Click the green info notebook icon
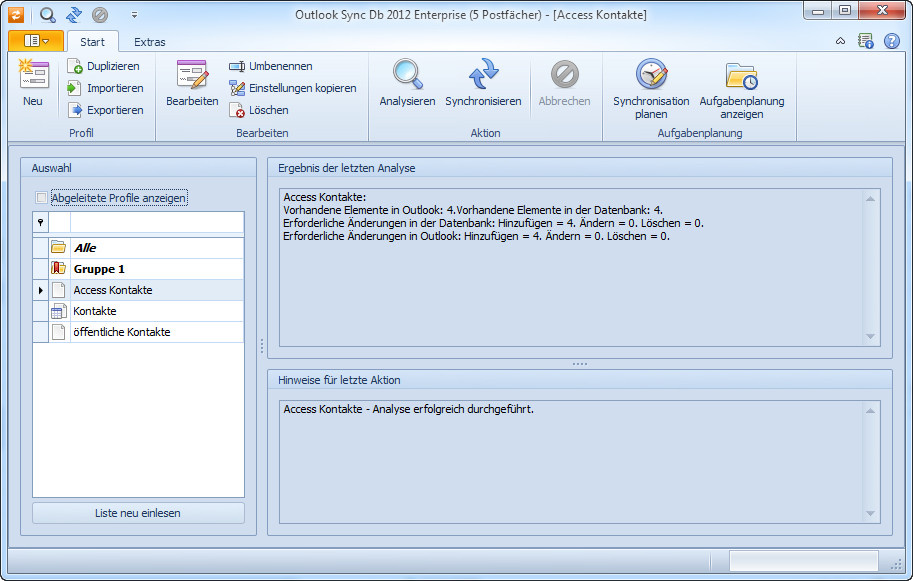913x581 pixels. click(x=866, y=41)
